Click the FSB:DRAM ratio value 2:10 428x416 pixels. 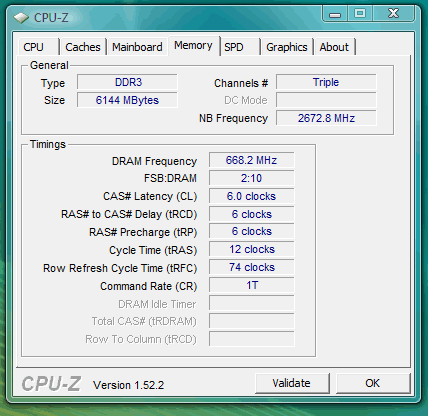pyautogui.click(x=252, y=178)
